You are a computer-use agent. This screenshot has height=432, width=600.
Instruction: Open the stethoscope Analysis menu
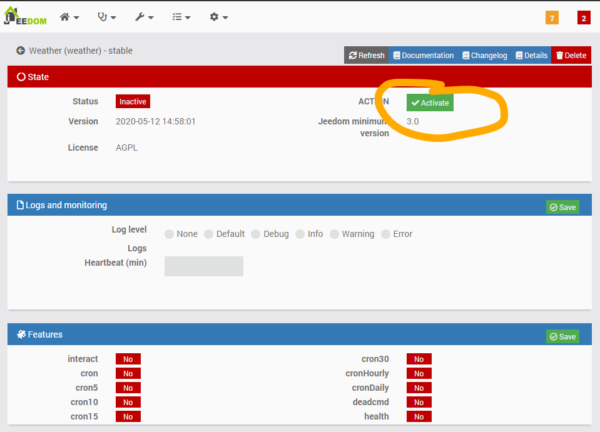coord(106,17)
